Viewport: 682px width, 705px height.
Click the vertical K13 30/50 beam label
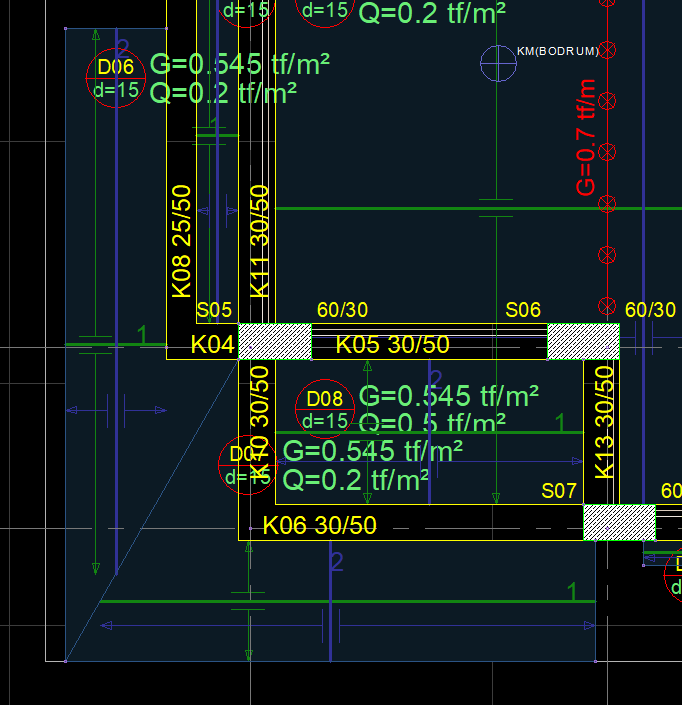(605, 421)
